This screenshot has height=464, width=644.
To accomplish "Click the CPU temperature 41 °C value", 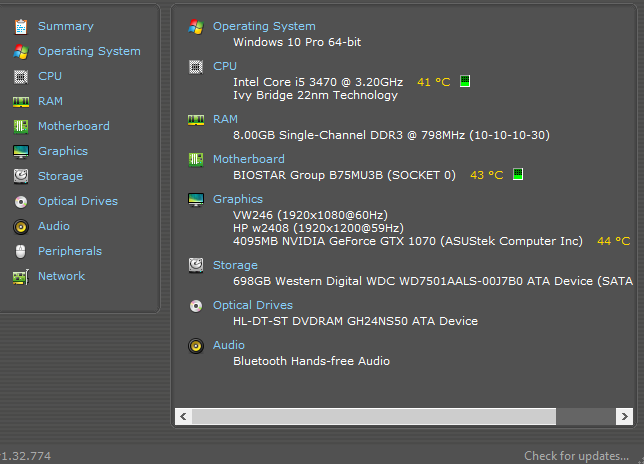I will 434,82.
